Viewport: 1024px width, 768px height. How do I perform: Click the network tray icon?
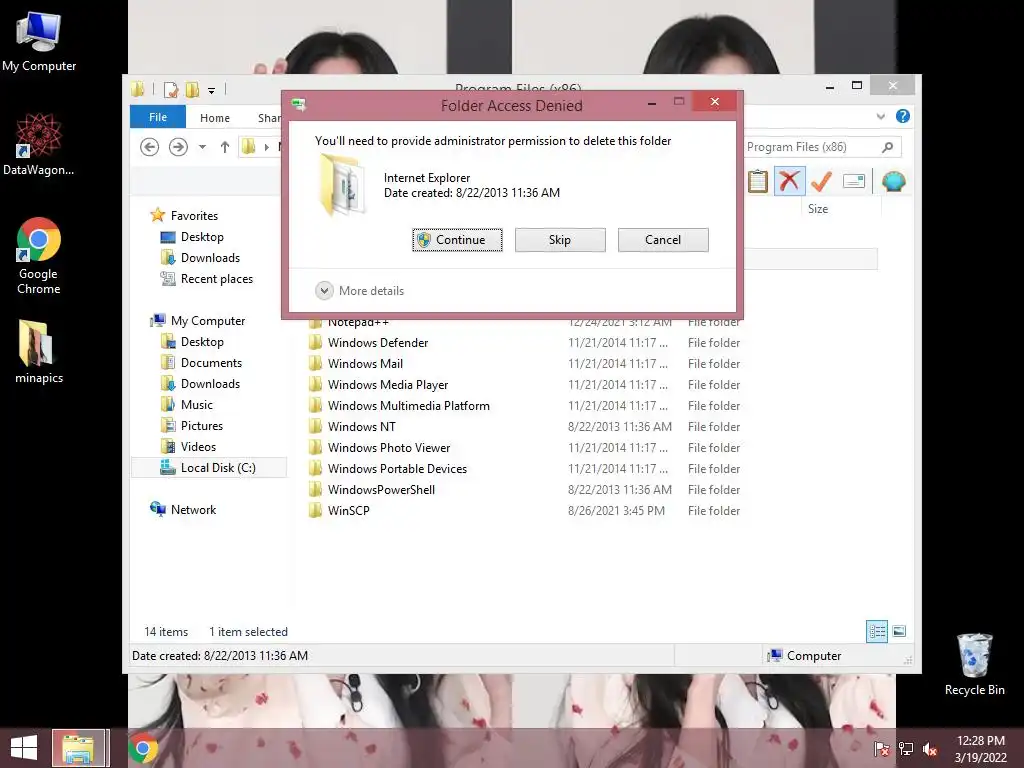[905, 749]
